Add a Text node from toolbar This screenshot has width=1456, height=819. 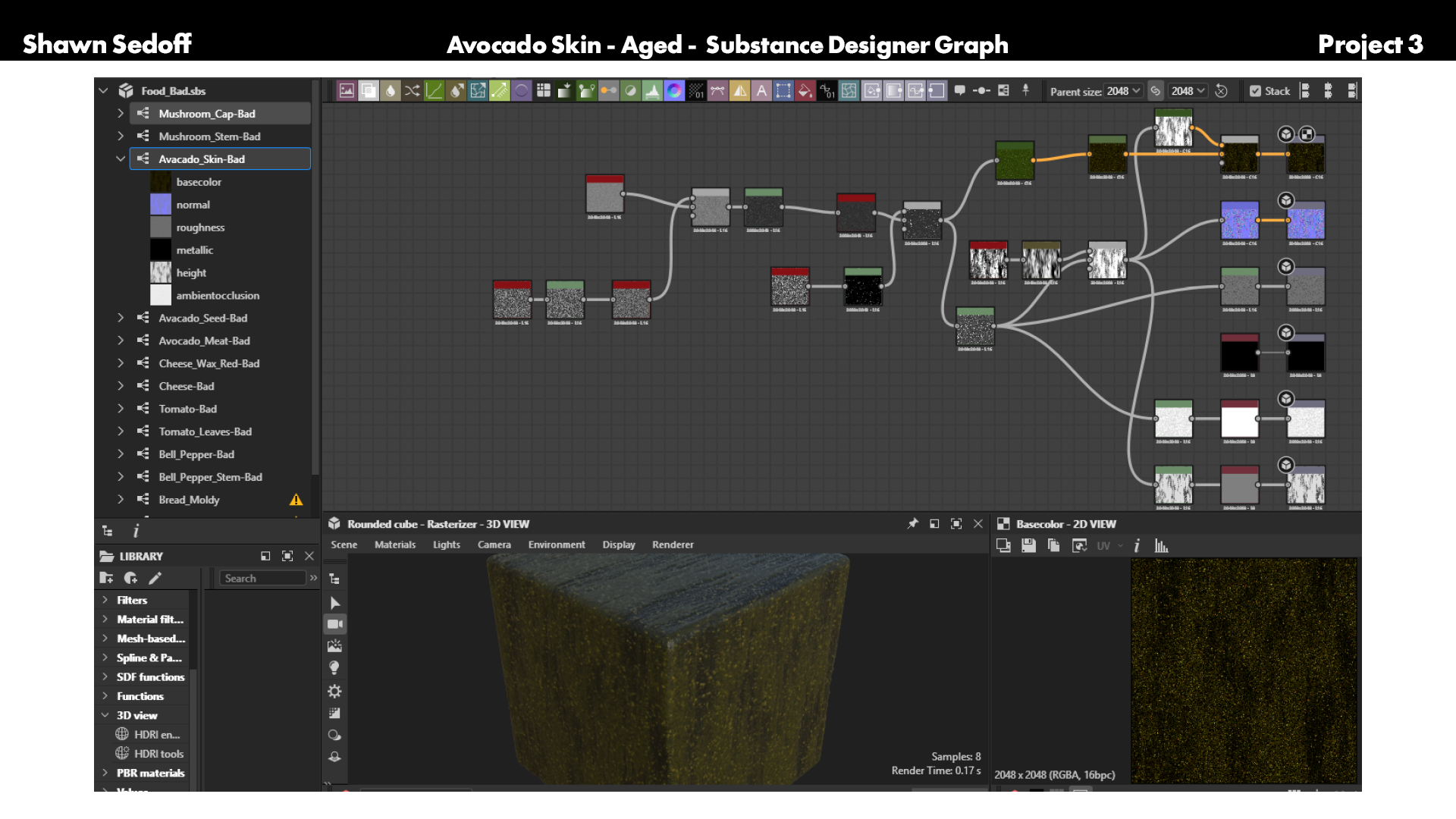tap(761, 91)
